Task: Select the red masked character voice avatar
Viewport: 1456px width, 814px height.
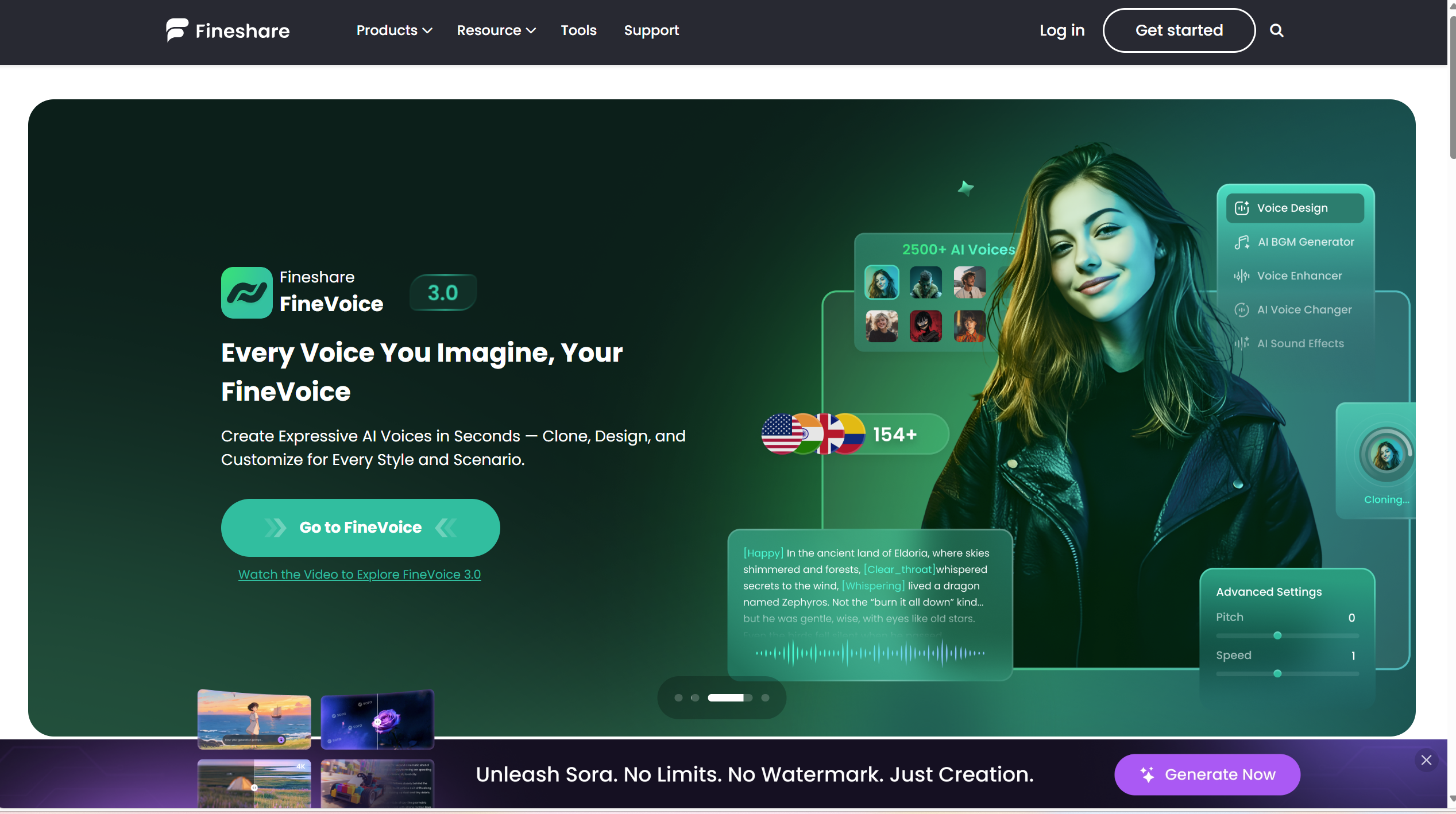Action: tap(926, 326)
